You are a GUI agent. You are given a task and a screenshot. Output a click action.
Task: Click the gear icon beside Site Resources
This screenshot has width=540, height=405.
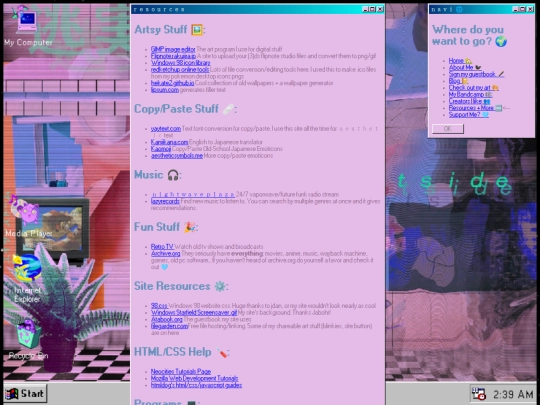(220, 287)
